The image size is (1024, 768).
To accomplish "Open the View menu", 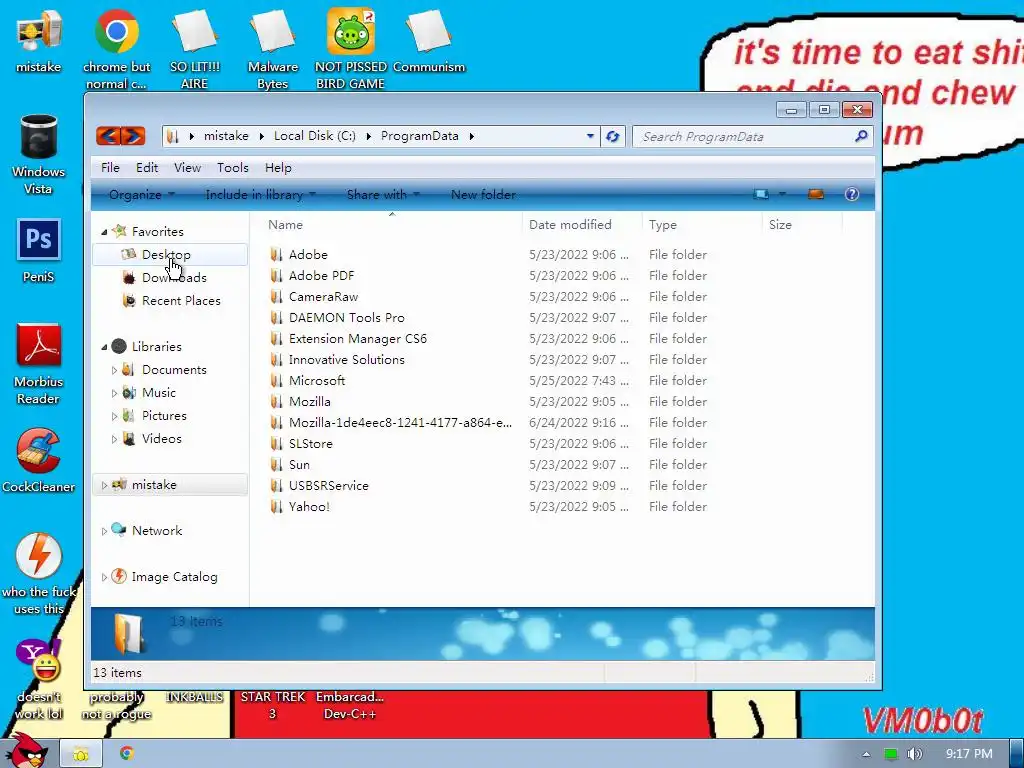I will point(187,168).
